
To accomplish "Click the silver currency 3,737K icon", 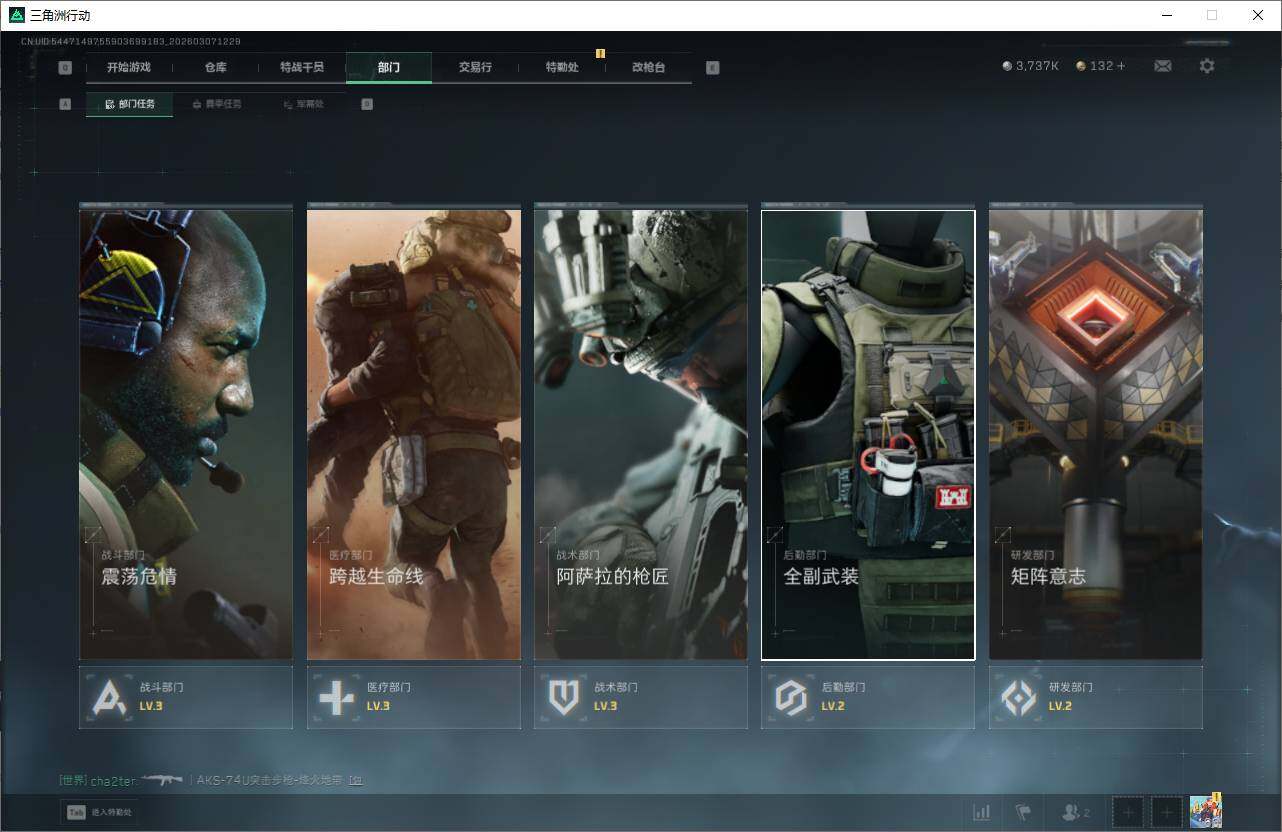I will click(x=1007, y=66).
